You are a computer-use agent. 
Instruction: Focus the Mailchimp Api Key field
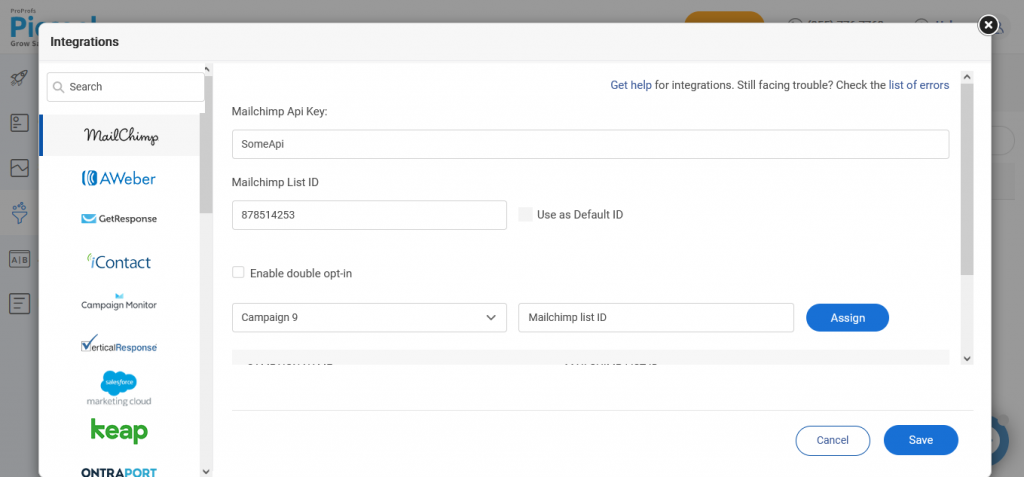590,144
